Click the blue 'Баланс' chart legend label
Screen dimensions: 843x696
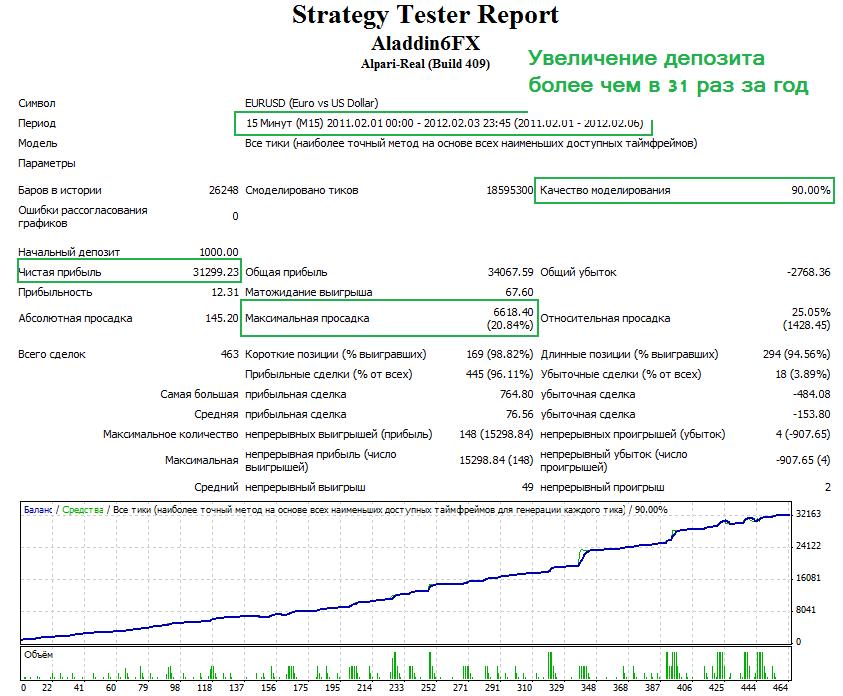tap(38, 510)
